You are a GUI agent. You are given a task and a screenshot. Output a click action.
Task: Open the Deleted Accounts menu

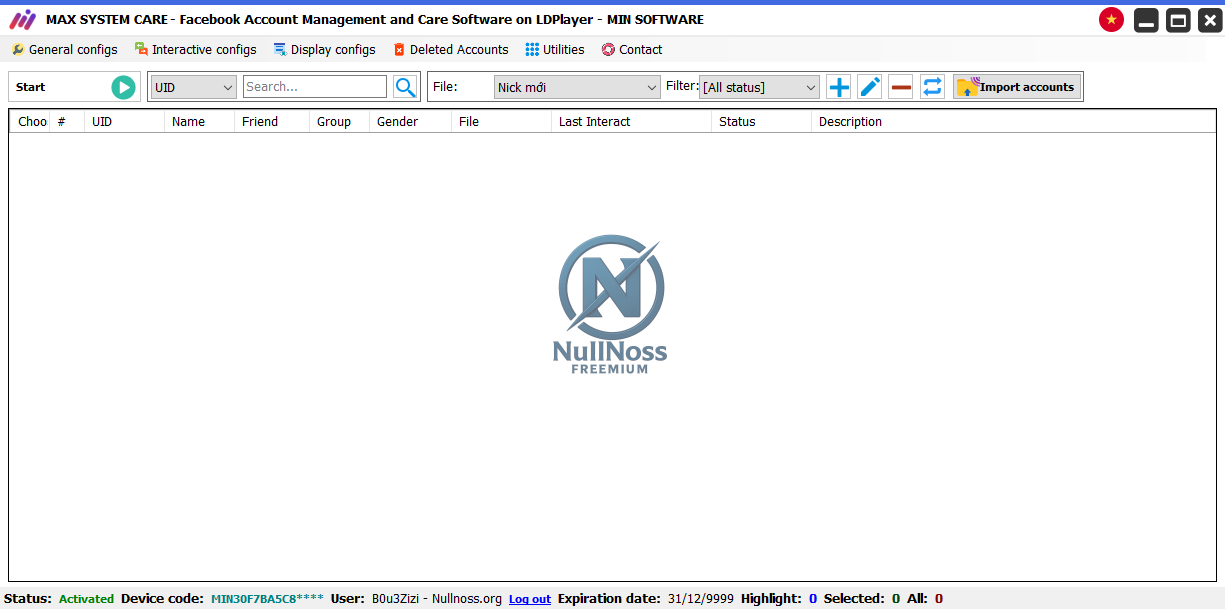coord(450,49)
